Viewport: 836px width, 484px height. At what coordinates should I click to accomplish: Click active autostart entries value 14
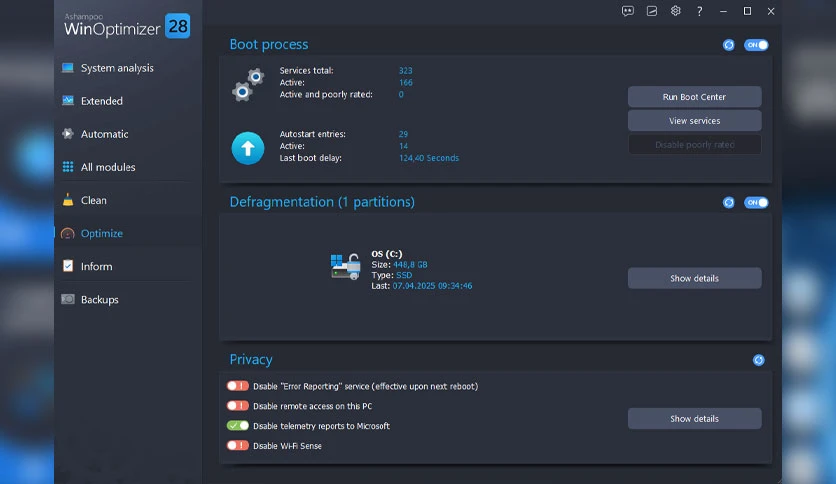(403, 146)
